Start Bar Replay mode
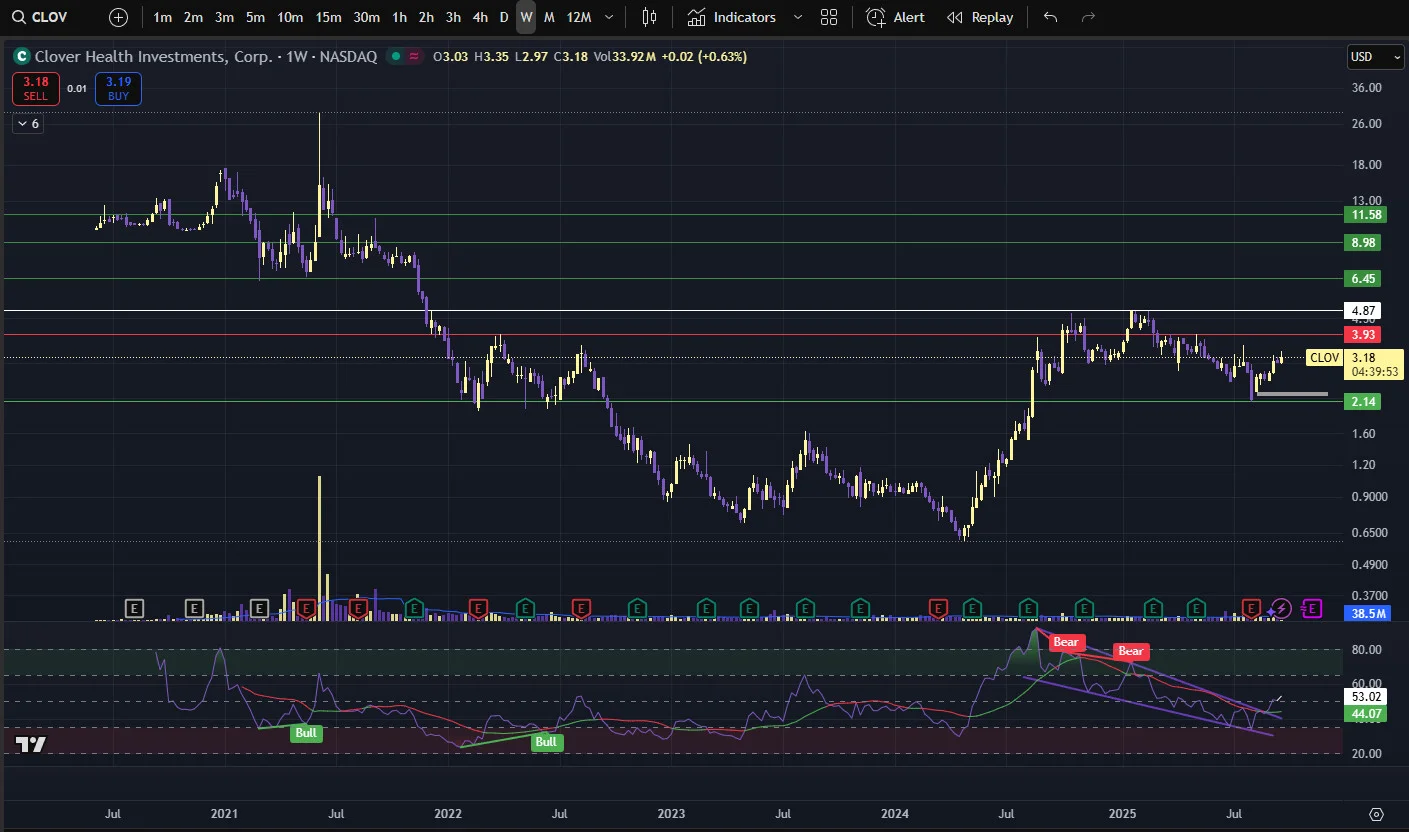 pos(980,17)
